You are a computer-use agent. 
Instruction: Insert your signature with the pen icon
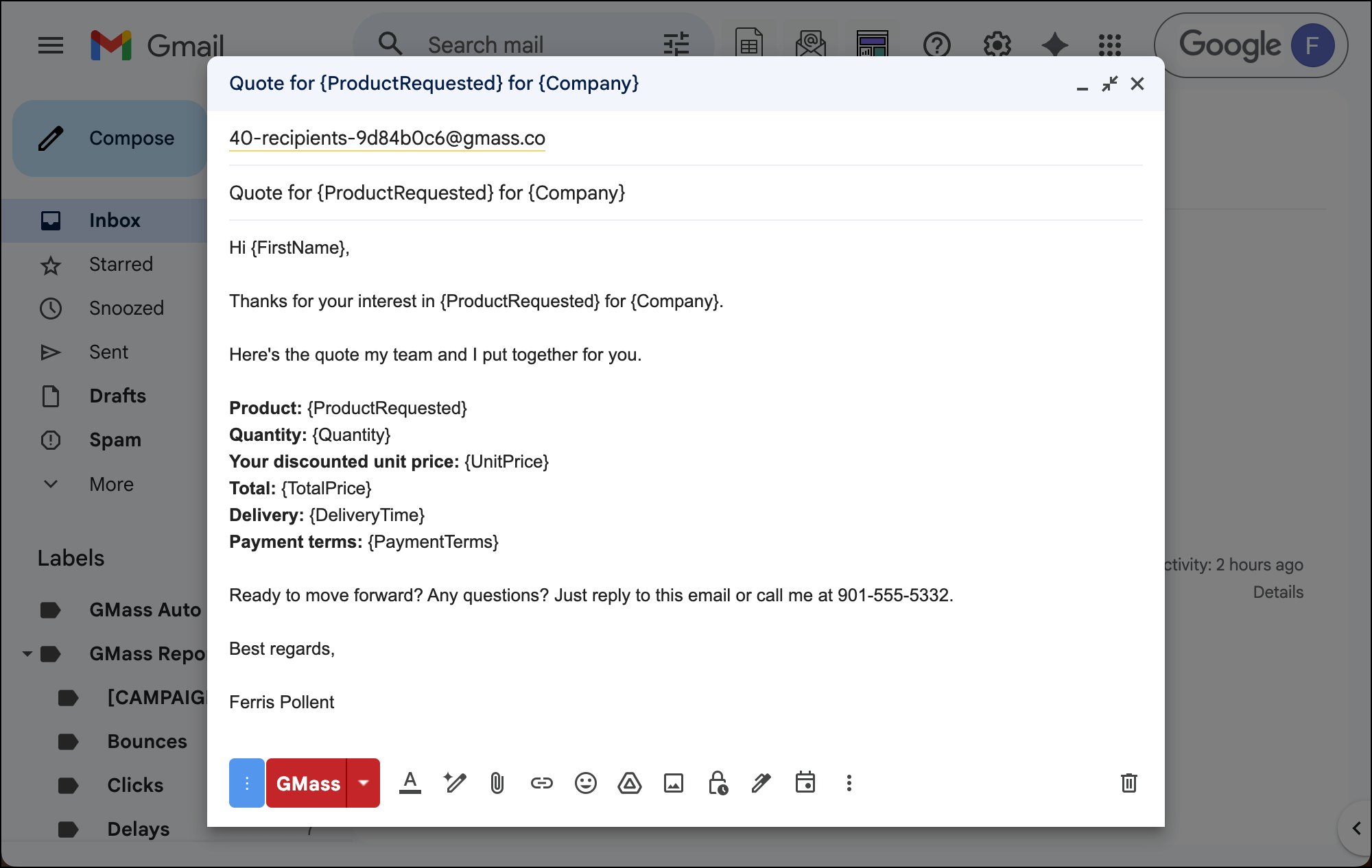pos(761,783)
